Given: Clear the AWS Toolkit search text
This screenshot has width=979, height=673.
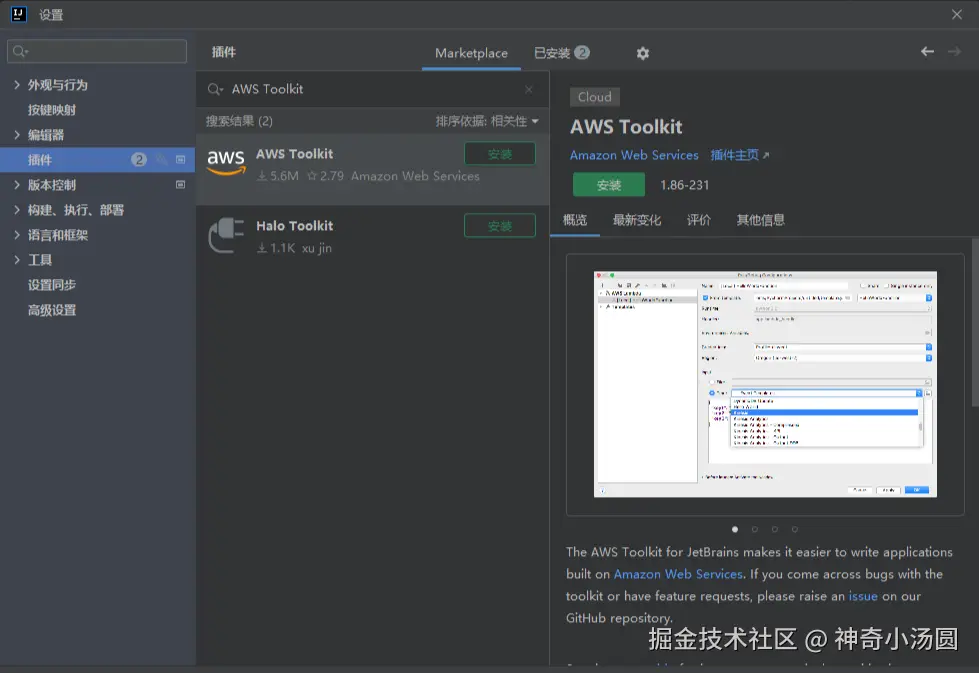Looking at the screenshot, I should (529, 89).
